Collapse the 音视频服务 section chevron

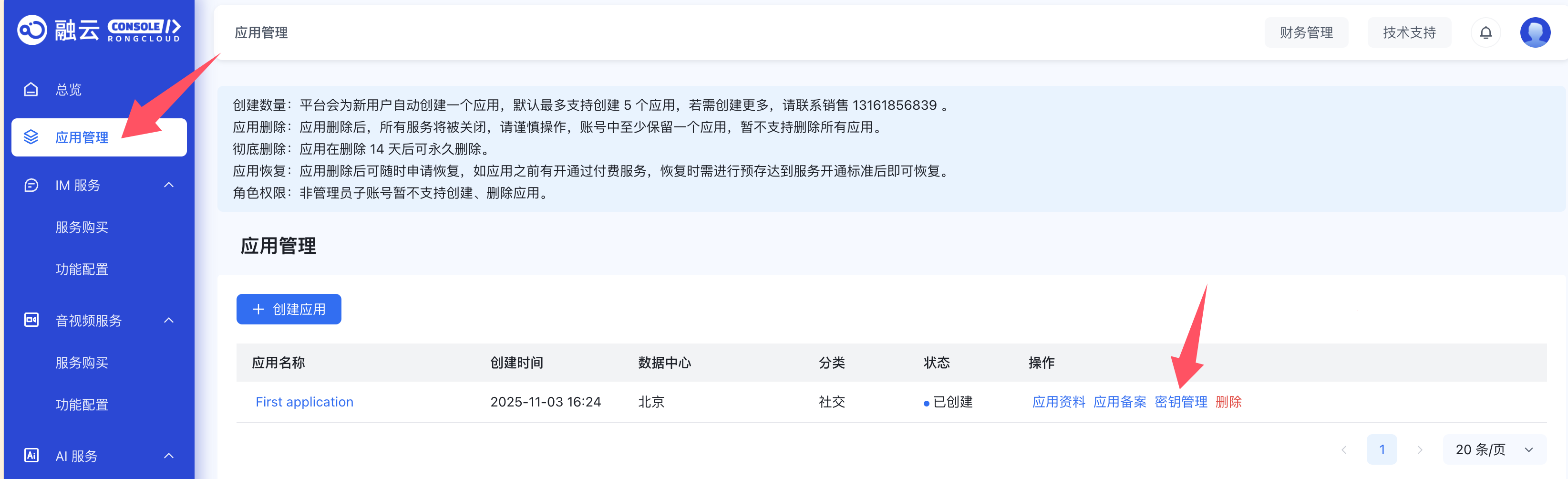point(169,320)
